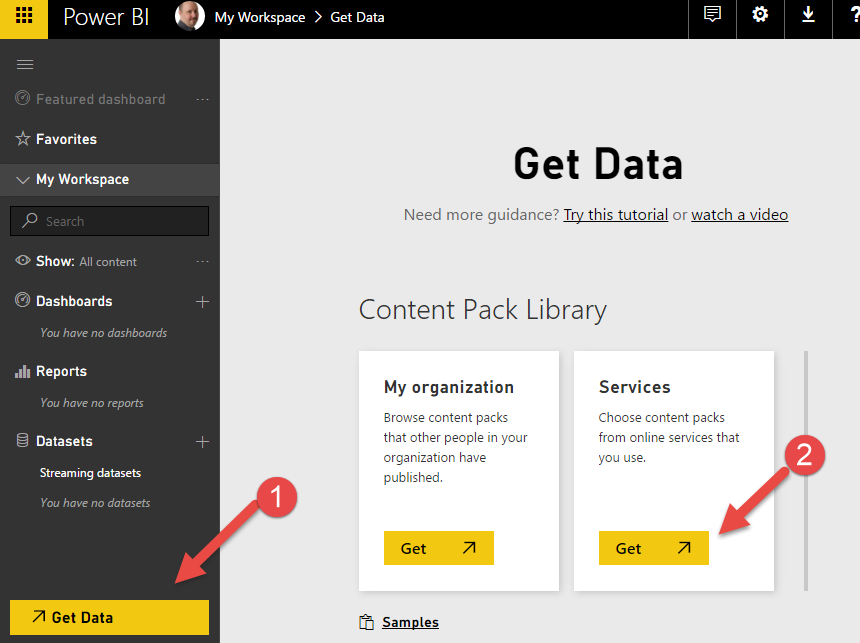Screen dimensions: 860x643
Task: Click the download arrow icon
Action: click(x=808, y=15)
